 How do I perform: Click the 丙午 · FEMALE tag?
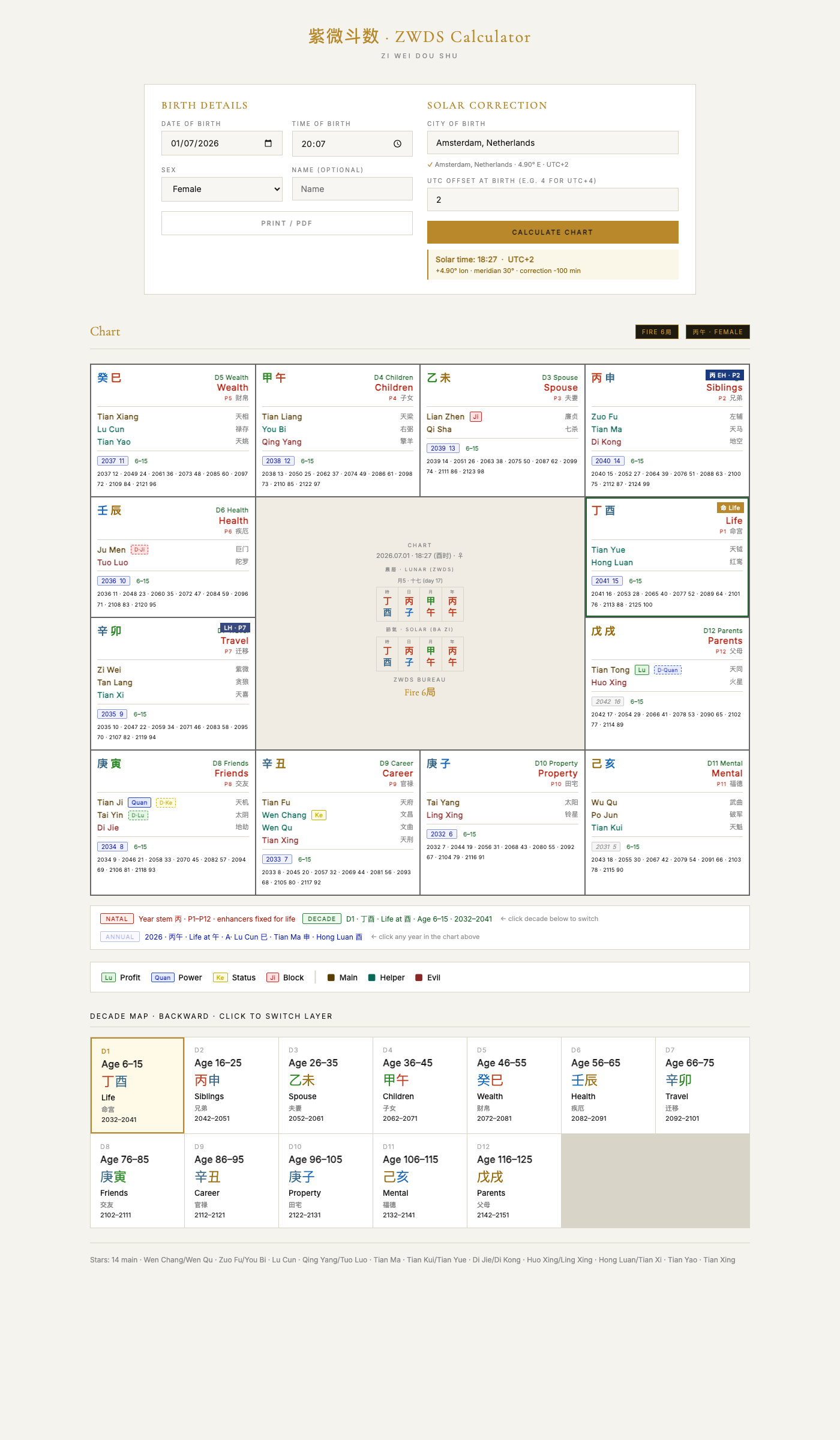pyautogui.click(x=718, y=332)
